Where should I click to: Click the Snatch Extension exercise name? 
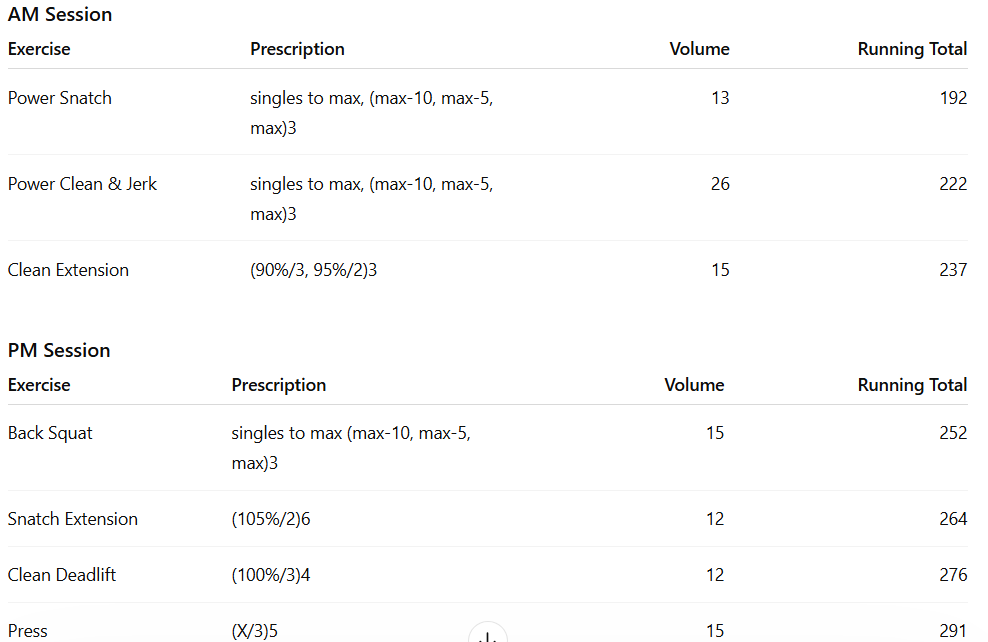(x=73, y=519)
